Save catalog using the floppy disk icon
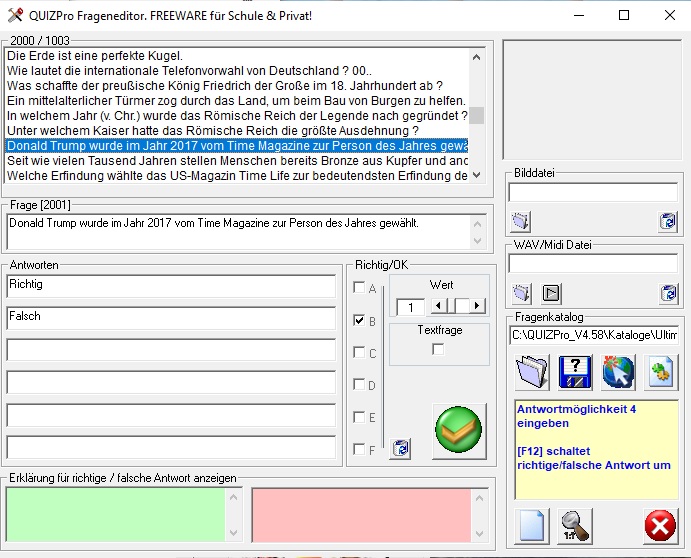 [x=575, y=371]
